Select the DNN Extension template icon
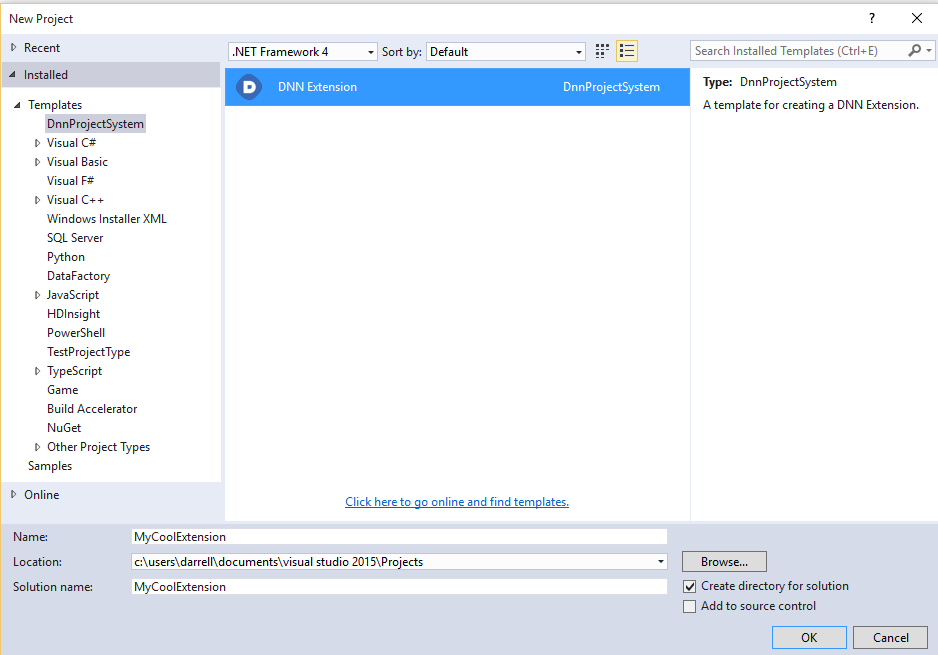938x655 pixels. click(x=248, y=87)
